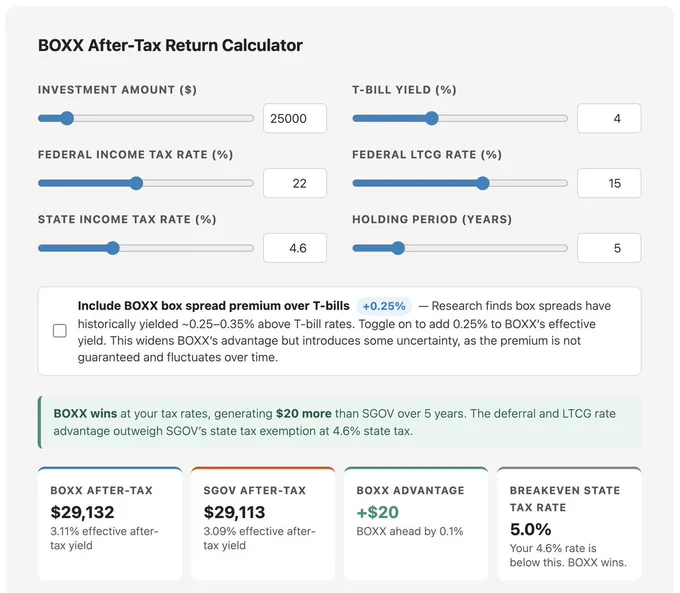Select the federal LTCG rate field showing 15
This screenshot has width=680, height=593.
tap(609, 183)
